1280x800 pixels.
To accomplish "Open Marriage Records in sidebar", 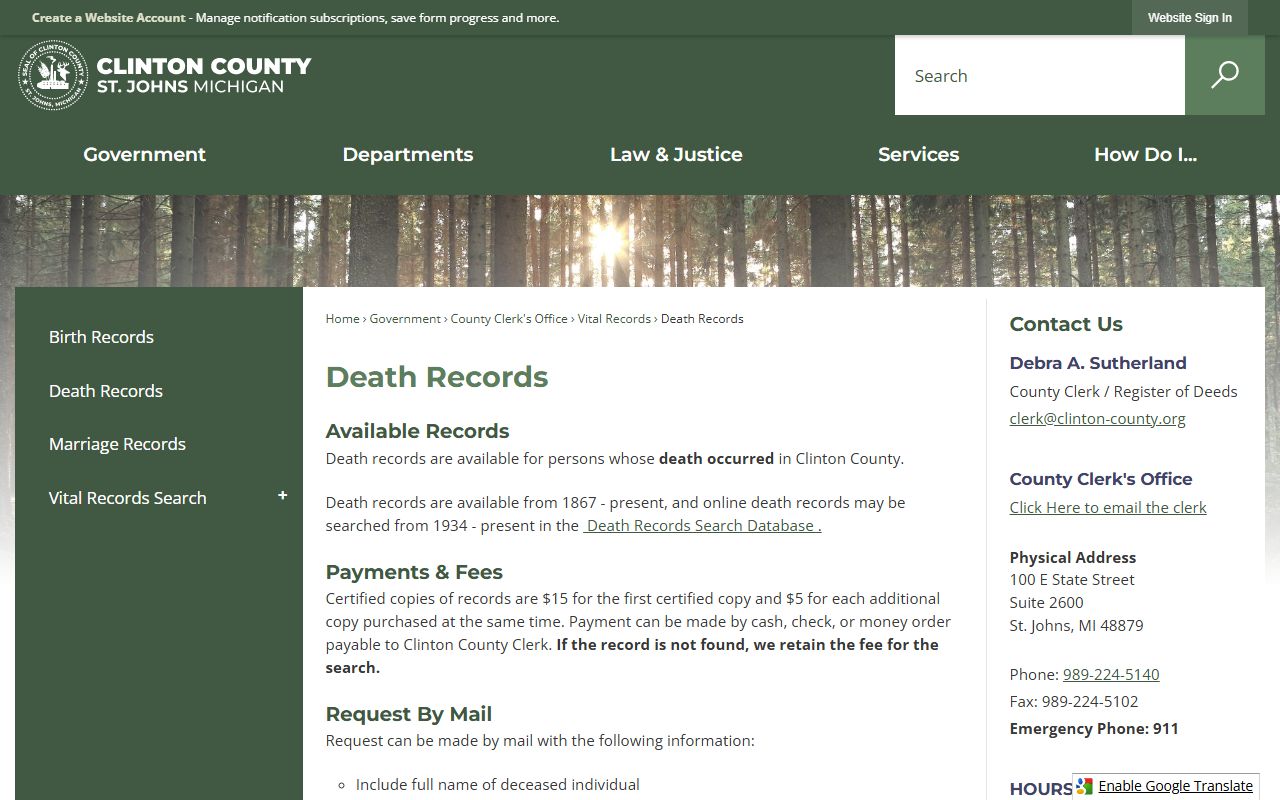I will (117, 444).
